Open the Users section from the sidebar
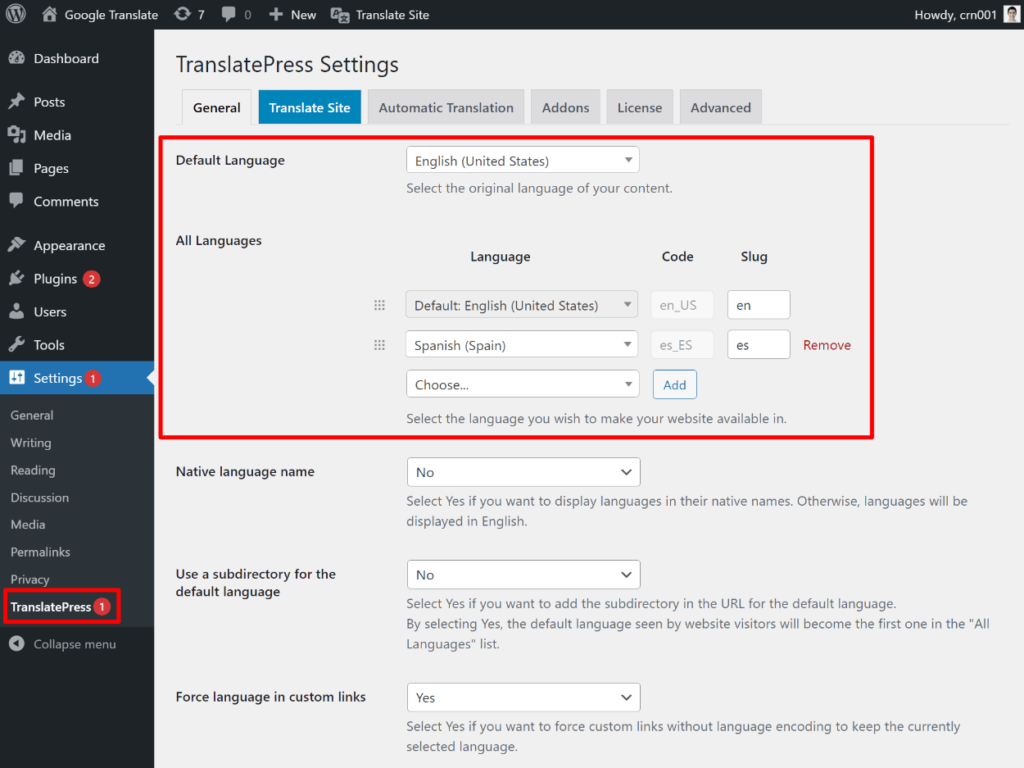 coord(46,311)
